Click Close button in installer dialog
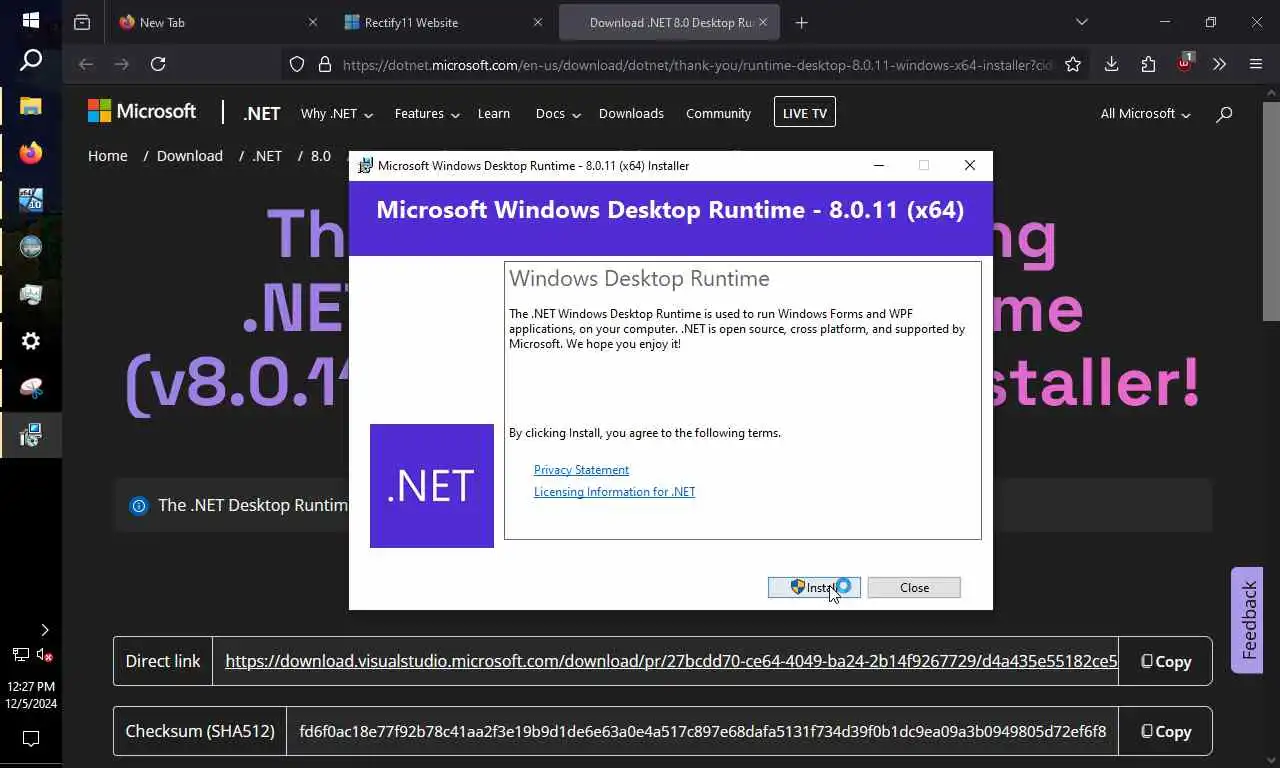Viewport: 1280px width, 768px height. [914, 588]
